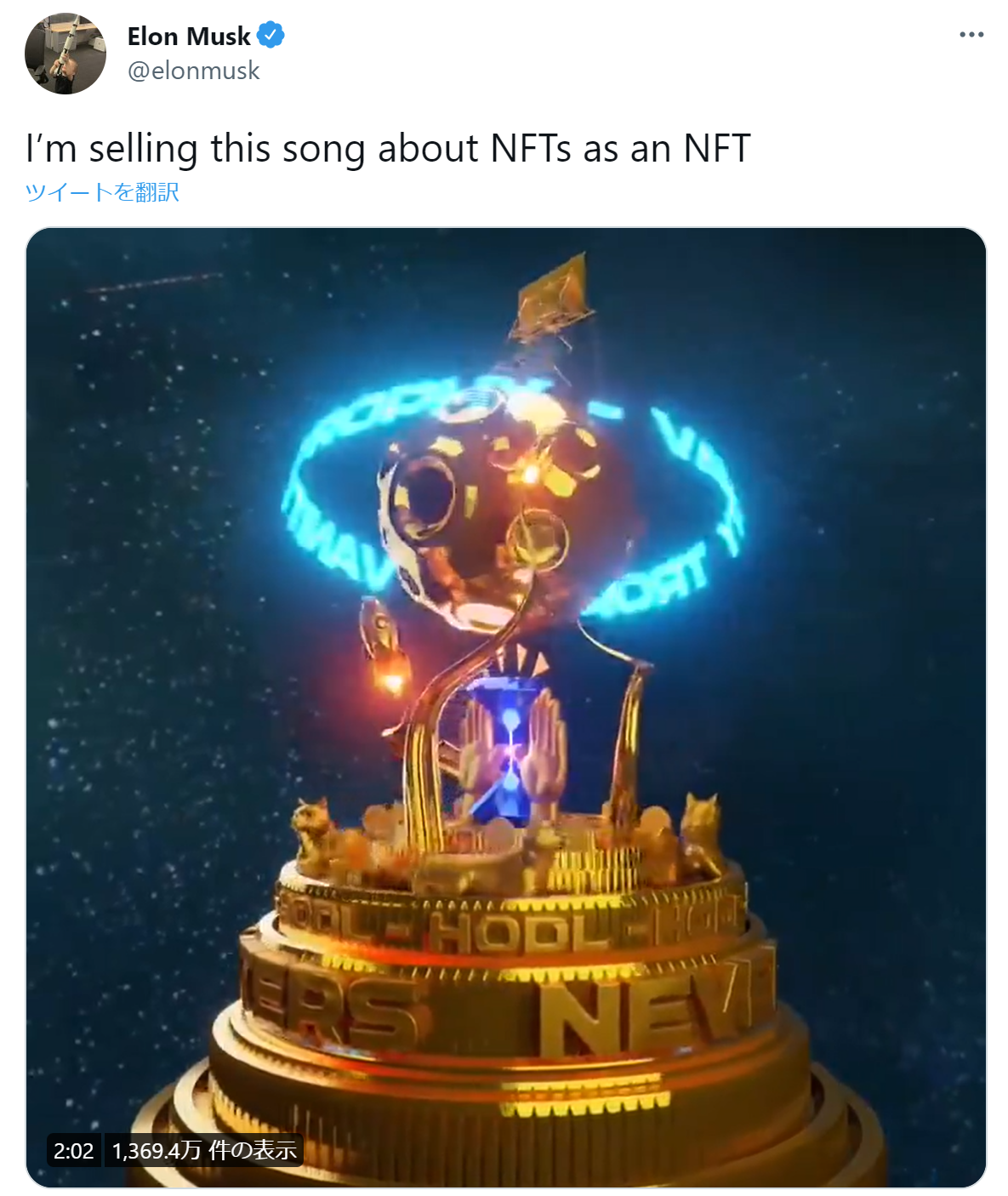Open the three-dot more options menu
This screenshot has width=1008, height=1196.
971,35
